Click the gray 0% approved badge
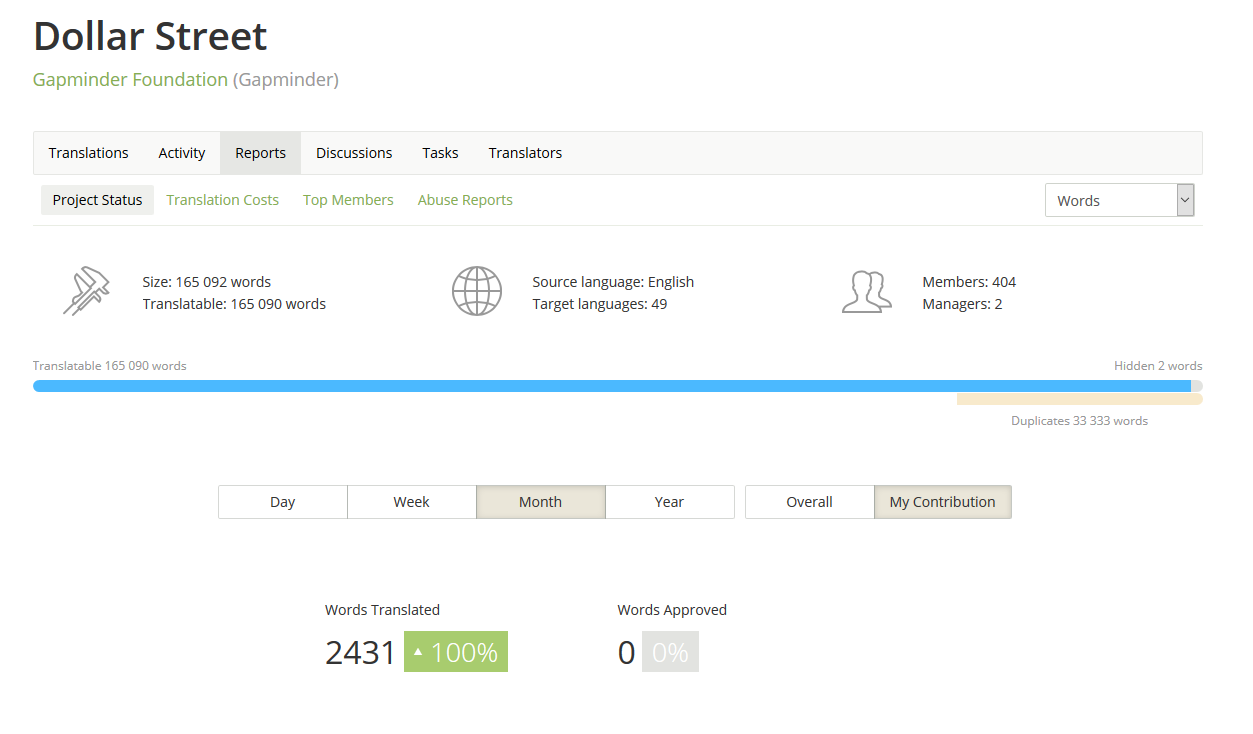Viewport: 1253px width, 734px height. click(670, 652)
